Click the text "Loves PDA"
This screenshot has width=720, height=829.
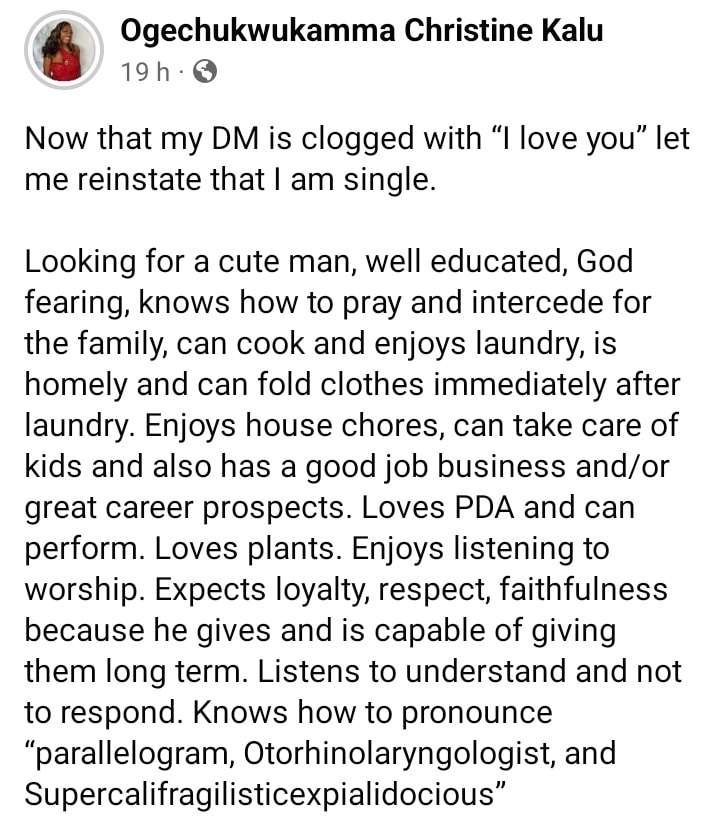click(449, 508)
